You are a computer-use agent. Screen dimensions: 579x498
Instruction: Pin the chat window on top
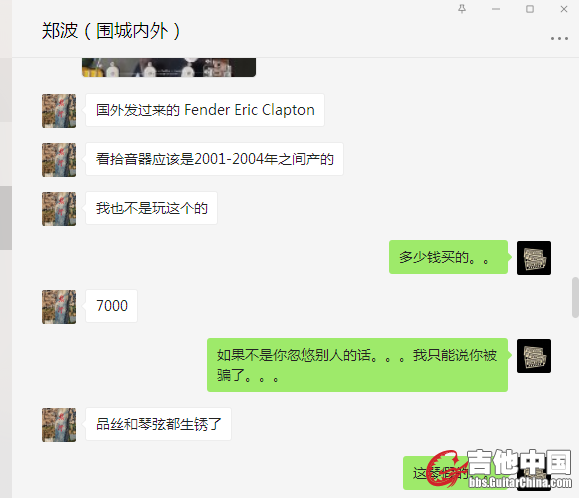click(462, 9)
